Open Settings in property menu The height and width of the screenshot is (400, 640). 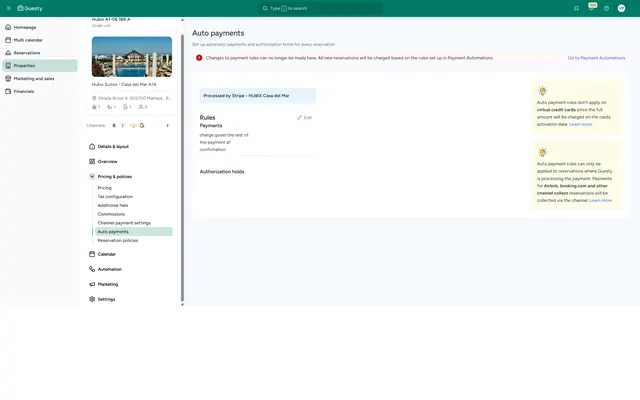(x=106, y=300)
